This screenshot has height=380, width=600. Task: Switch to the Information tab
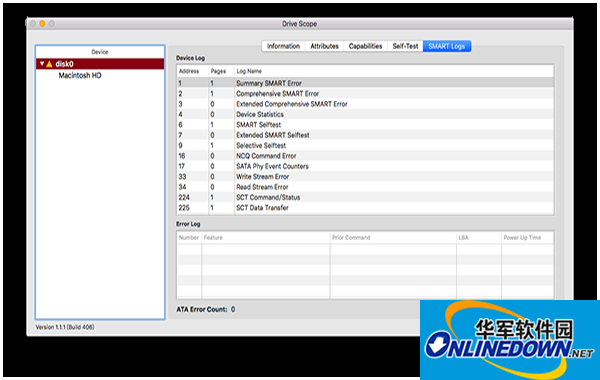click(x=283, y=46)
